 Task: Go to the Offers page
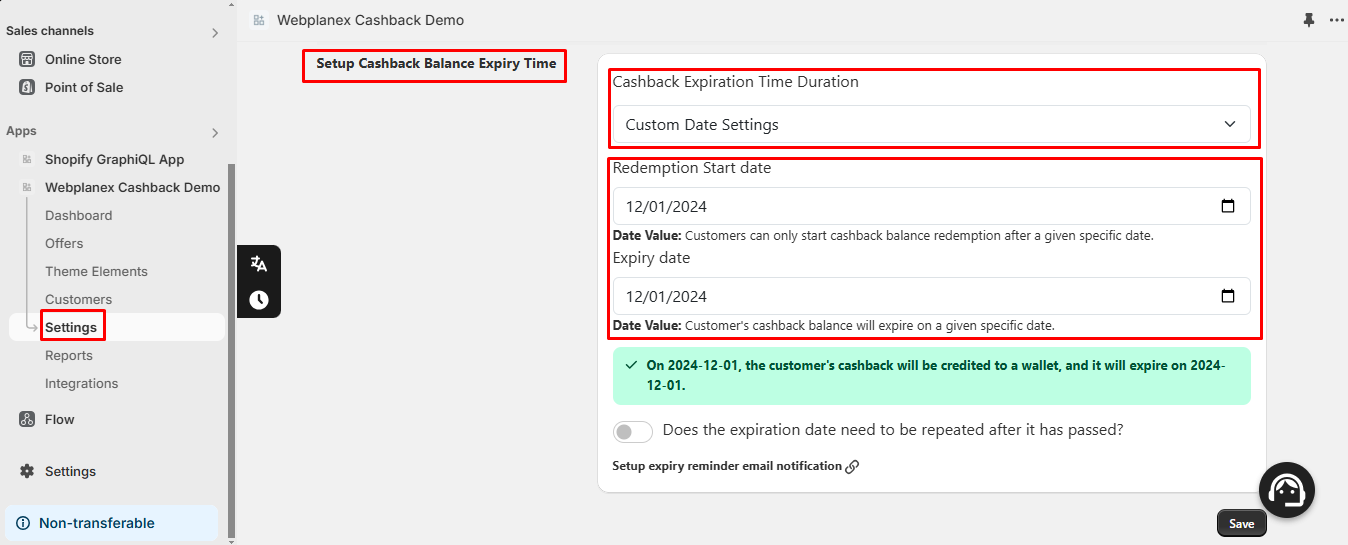[64, 243]
